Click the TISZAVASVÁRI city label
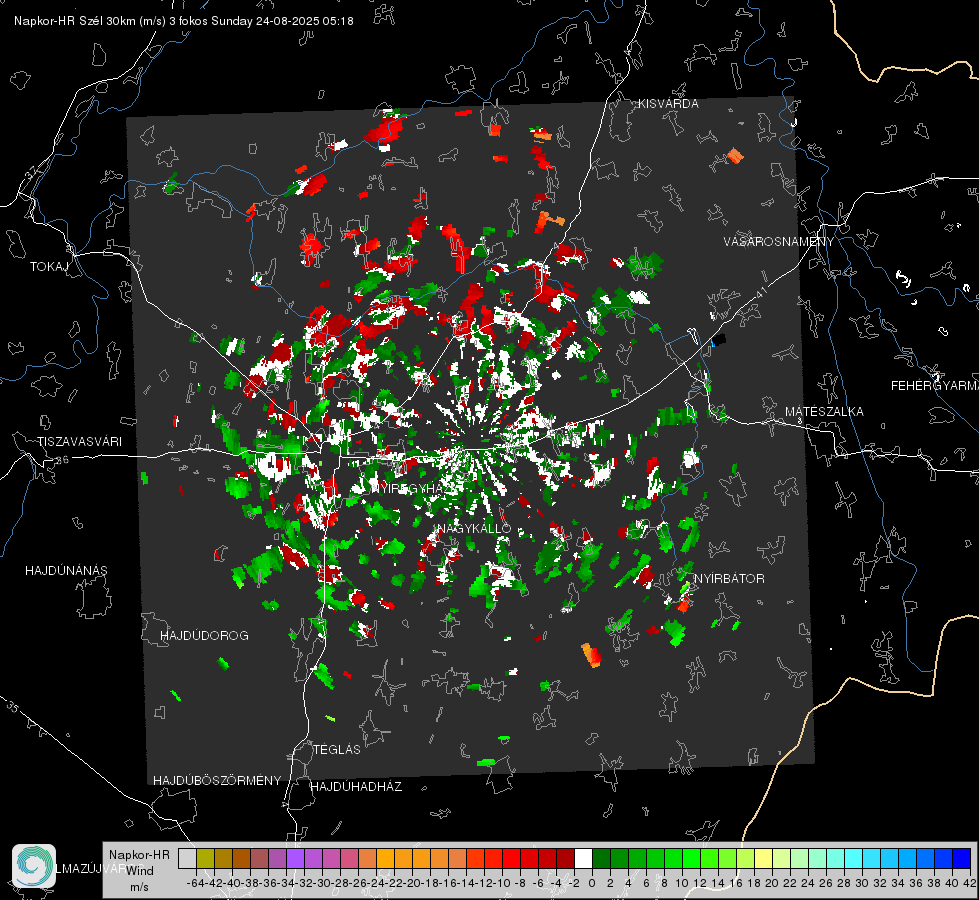The width and height of the screenshot is (979, 900). pyautogui.click(x=79, y=442)
